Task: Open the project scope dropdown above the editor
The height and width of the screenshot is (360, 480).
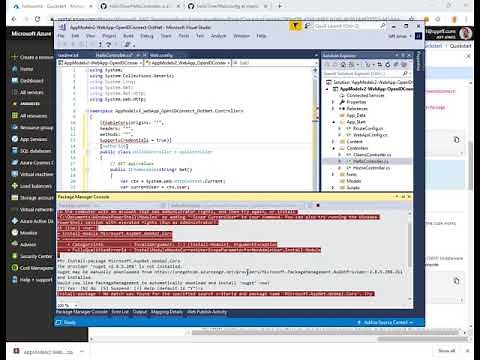Action: (x=100, y=63)
